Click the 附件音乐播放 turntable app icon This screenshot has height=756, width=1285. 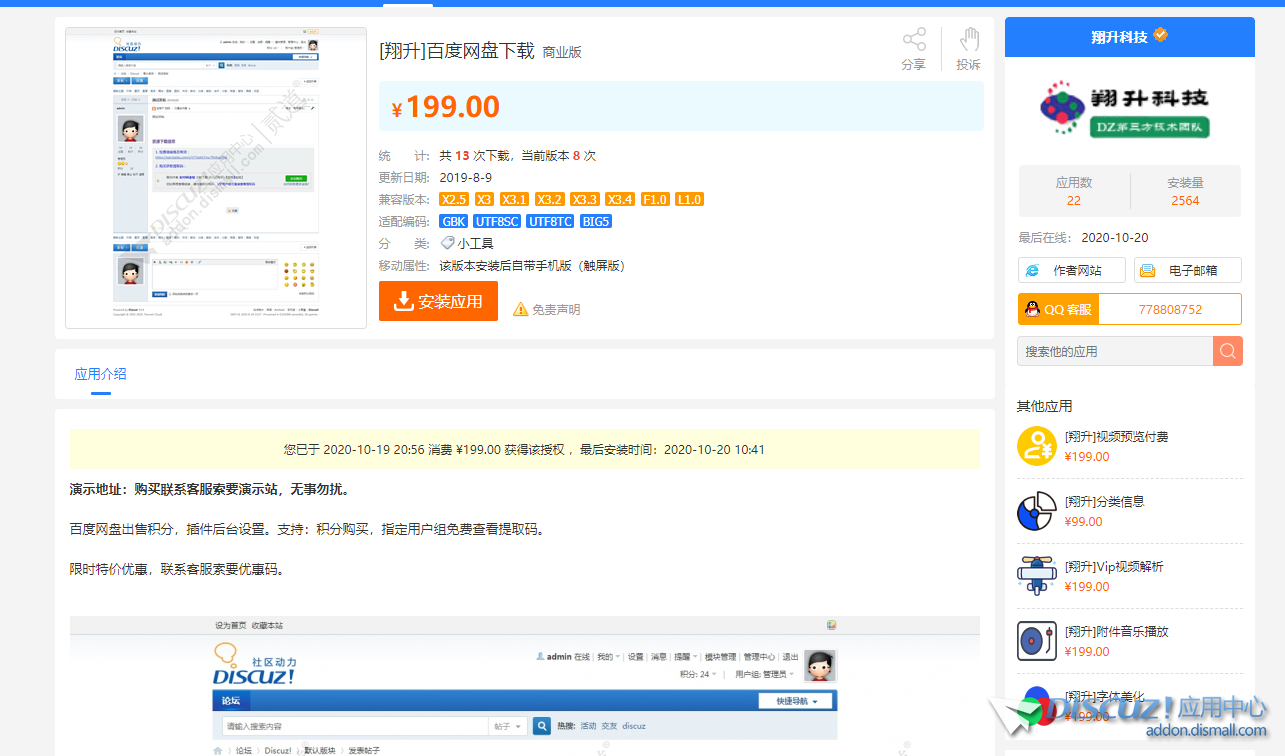pos(1037,641)
